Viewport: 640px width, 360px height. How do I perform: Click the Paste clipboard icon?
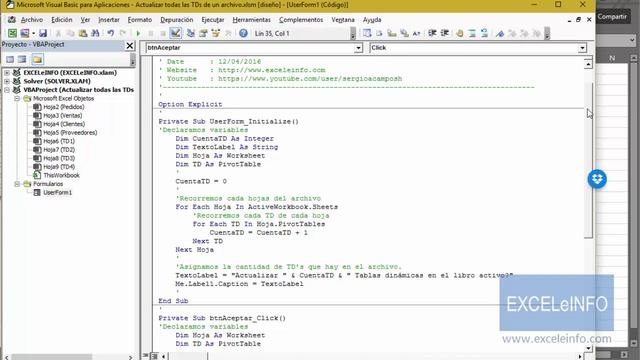pyautogui.click(x=83, y=33)
